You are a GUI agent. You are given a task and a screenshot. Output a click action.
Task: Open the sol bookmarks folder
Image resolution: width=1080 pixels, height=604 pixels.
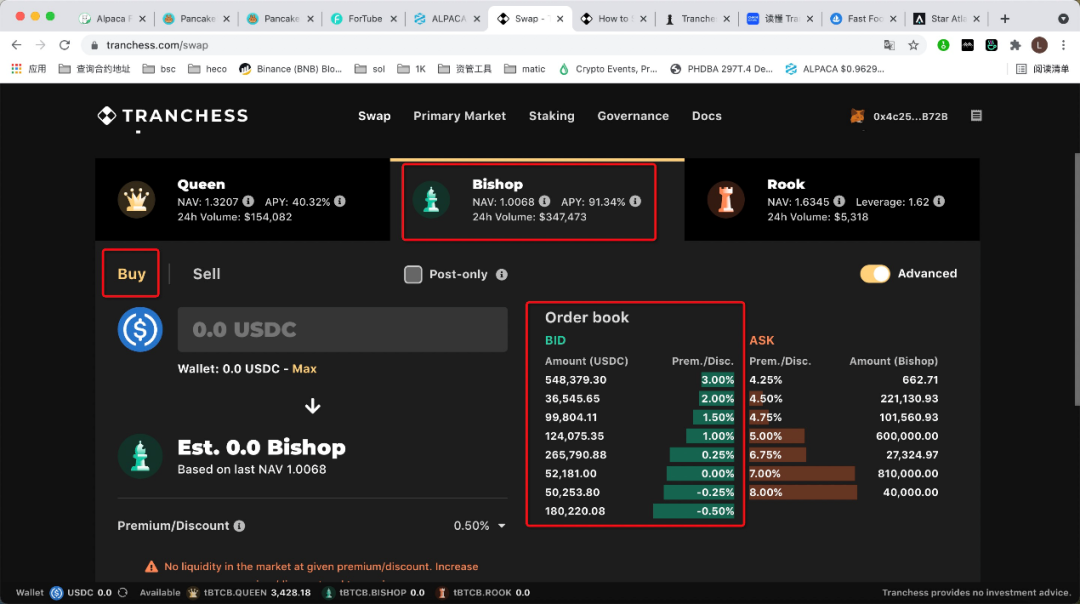[370, 69]
